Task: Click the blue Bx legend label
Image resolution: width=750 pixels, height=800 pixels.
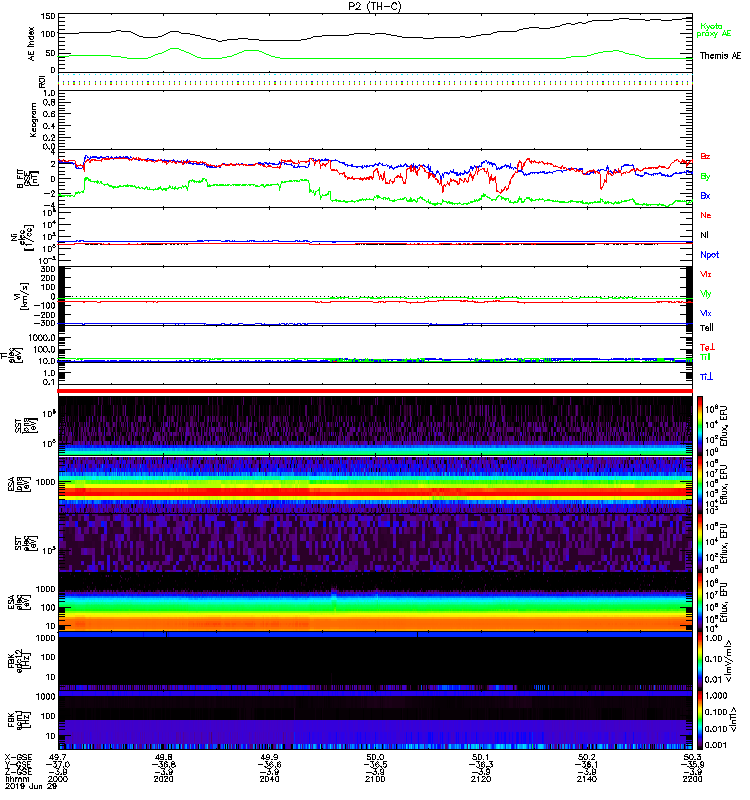Action: [705, 196]
